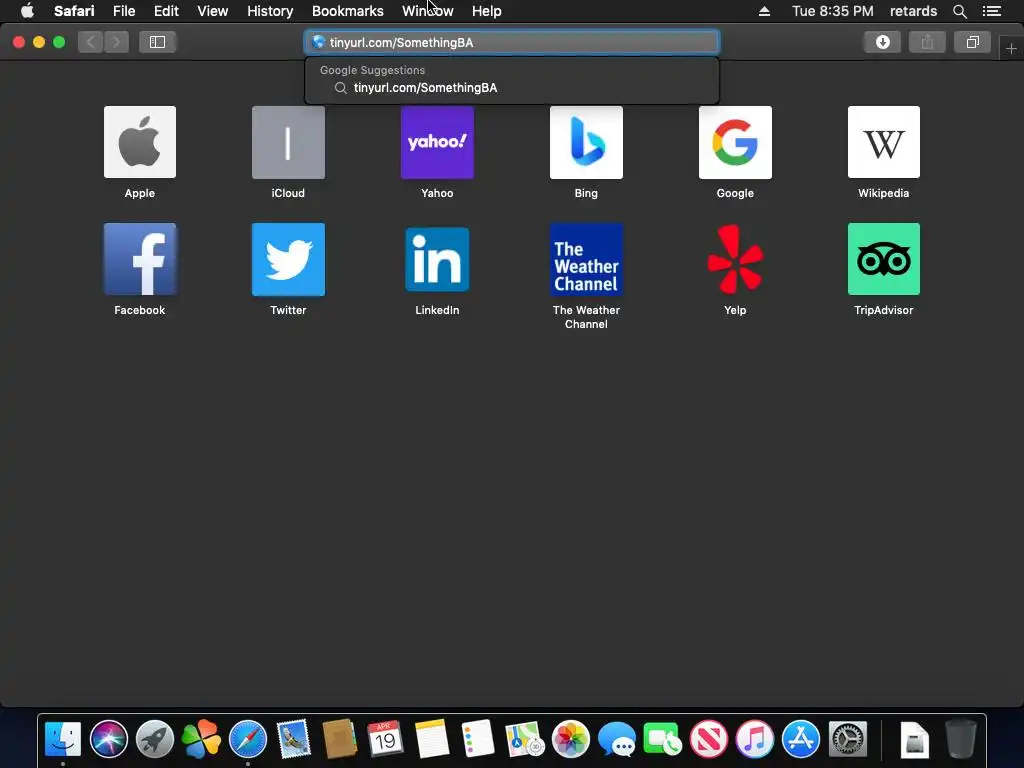The width and height of the screenshot is (1024, 768).
Task: Open the Bookmarks menu
Action: (347, 11)
